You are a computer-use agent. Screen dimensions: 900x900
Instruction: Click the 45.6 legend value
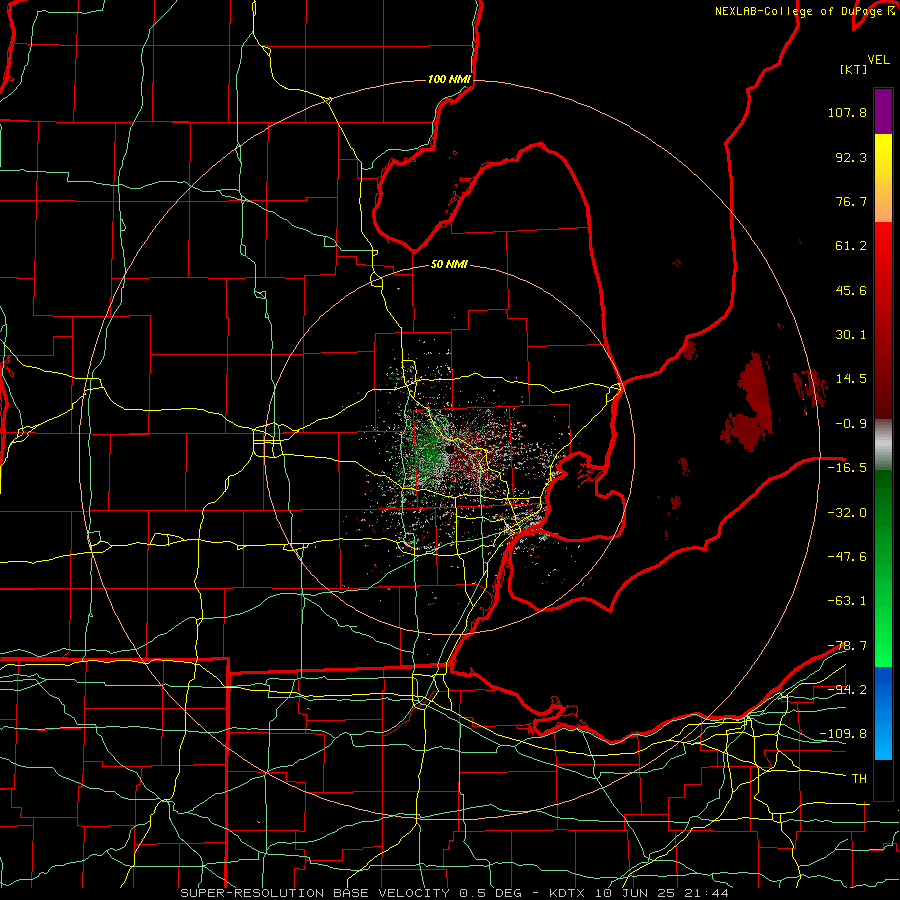(x=851, y=290)
